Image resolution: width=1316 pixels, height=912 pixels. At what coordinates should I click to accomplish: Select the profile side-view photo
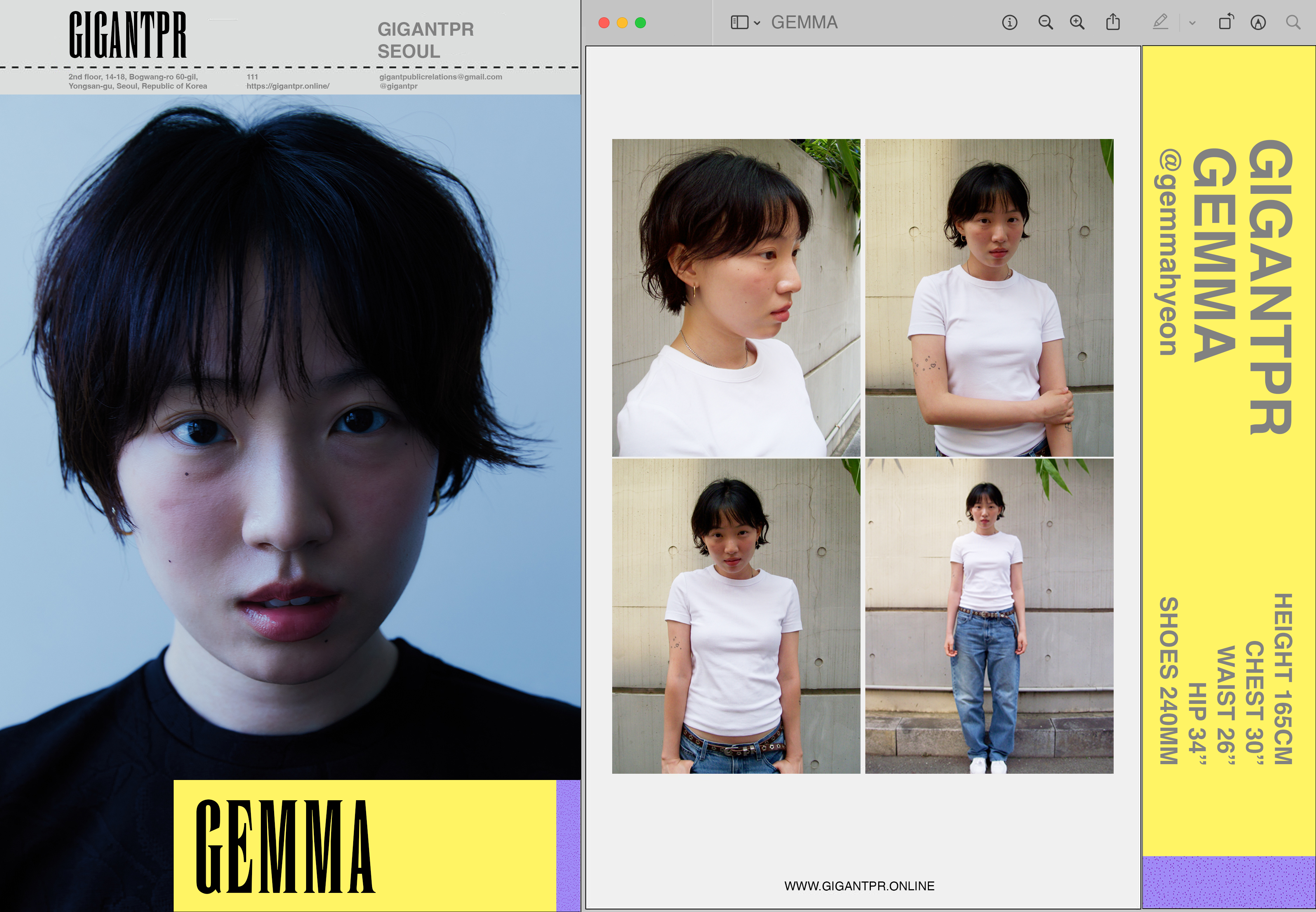point(736,297)
